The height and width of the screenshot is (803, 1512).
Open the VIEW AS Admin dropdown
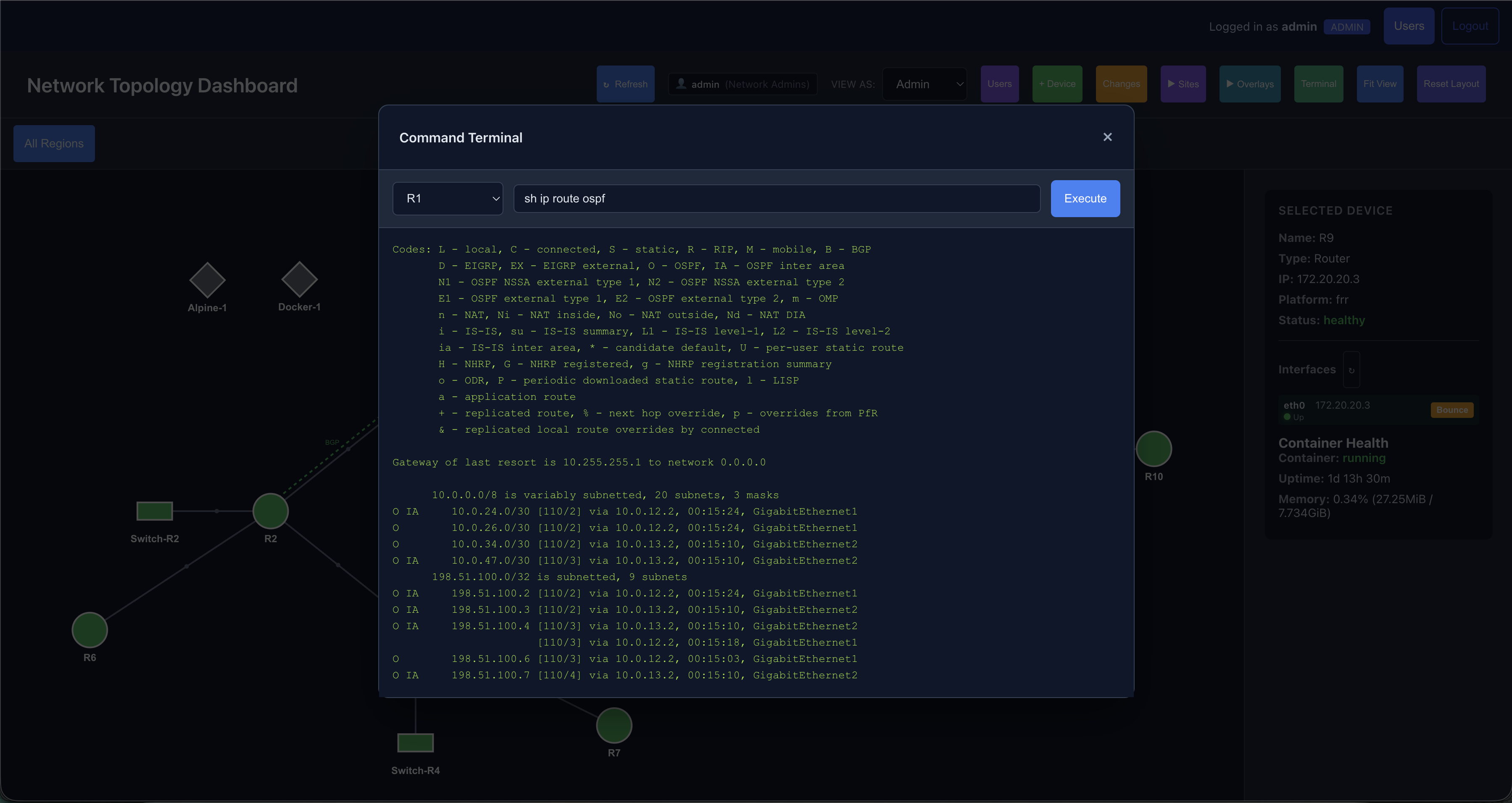pyautogui.click(x=925, y=84)
